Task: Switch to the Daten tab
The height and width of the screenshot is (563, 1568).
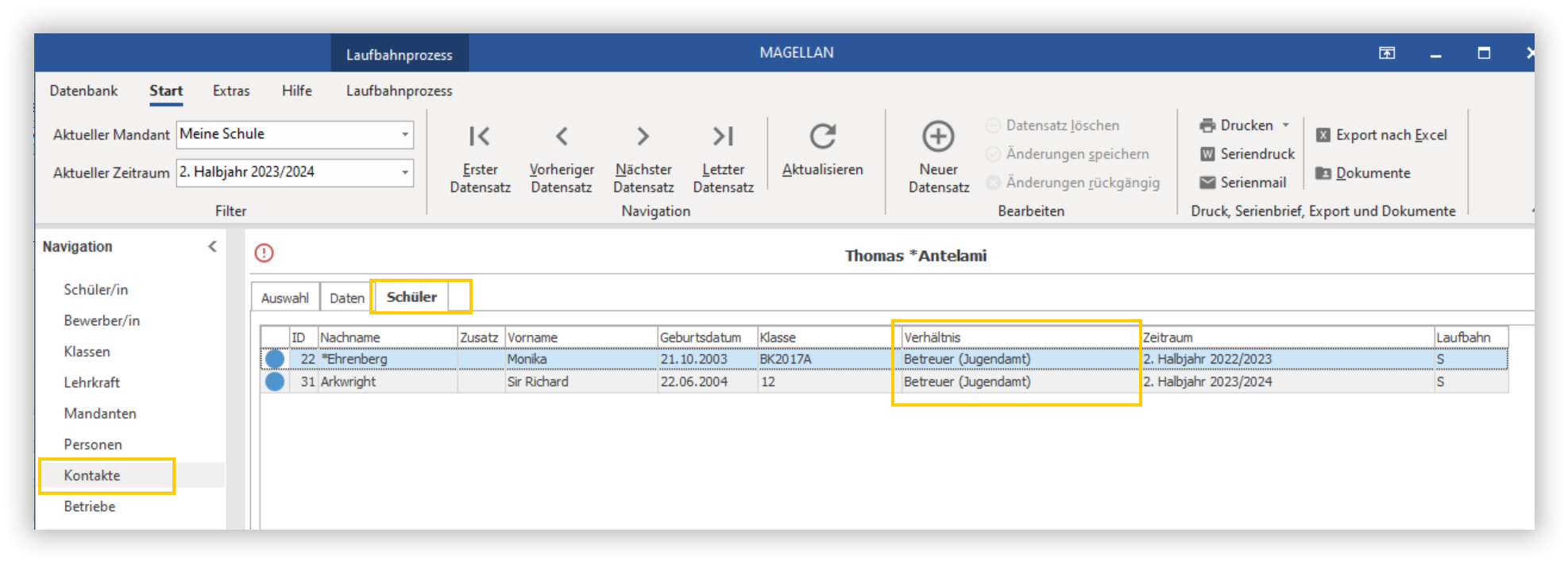Action: [x=347, y=298]
